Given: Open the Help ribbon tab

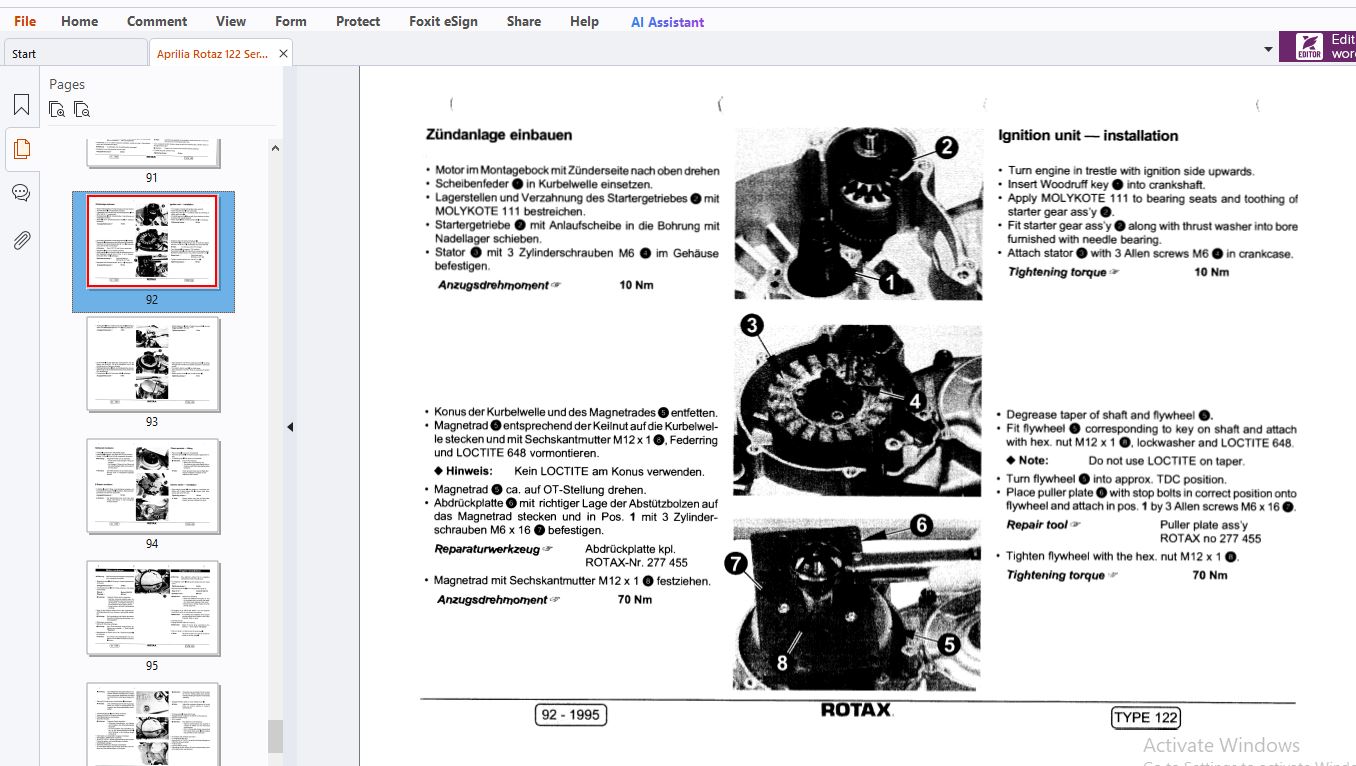Looking at the screenshot, I should coord(585,21).
